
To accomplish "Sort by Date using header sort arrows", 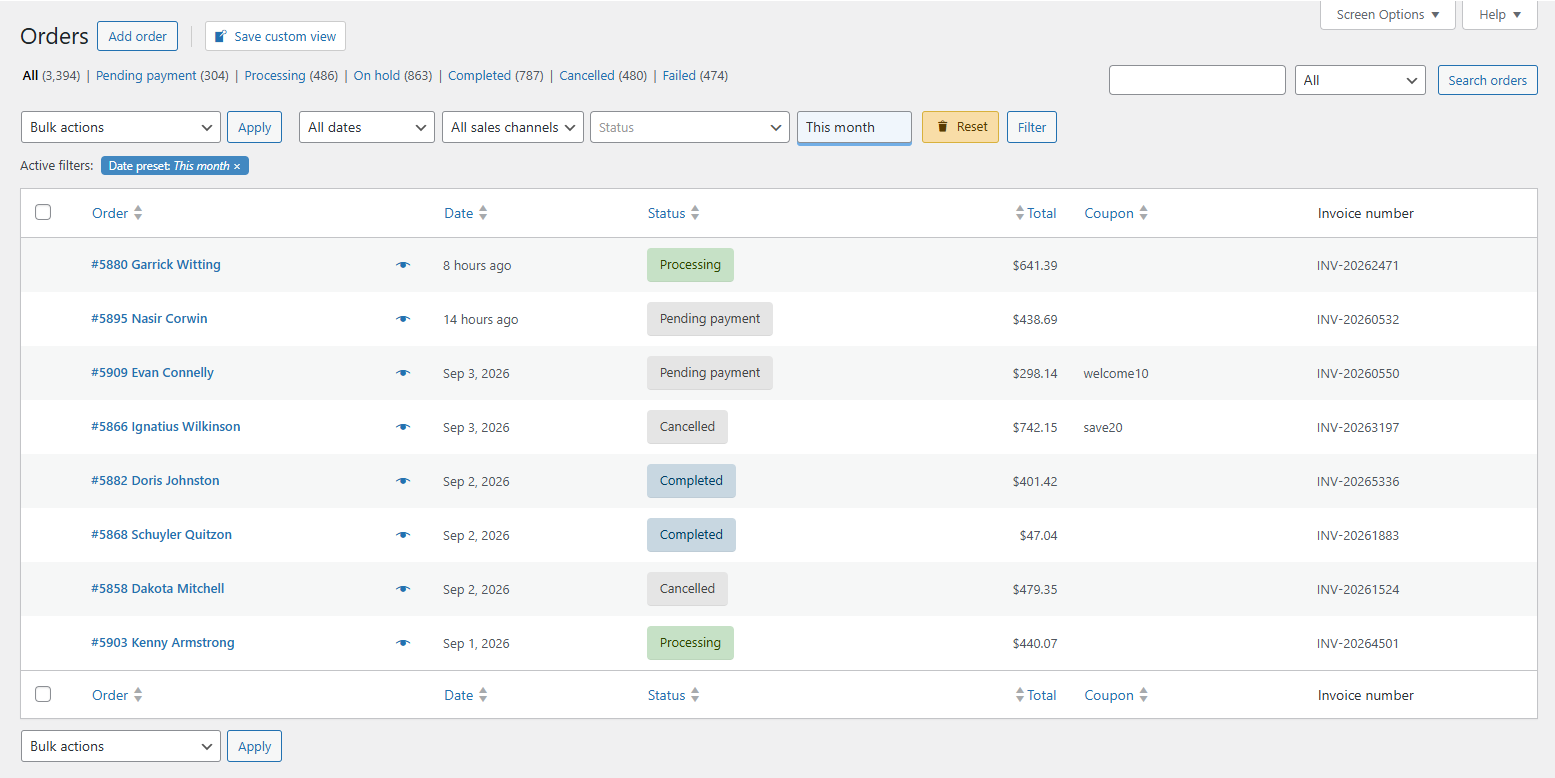I will [483, 213].
